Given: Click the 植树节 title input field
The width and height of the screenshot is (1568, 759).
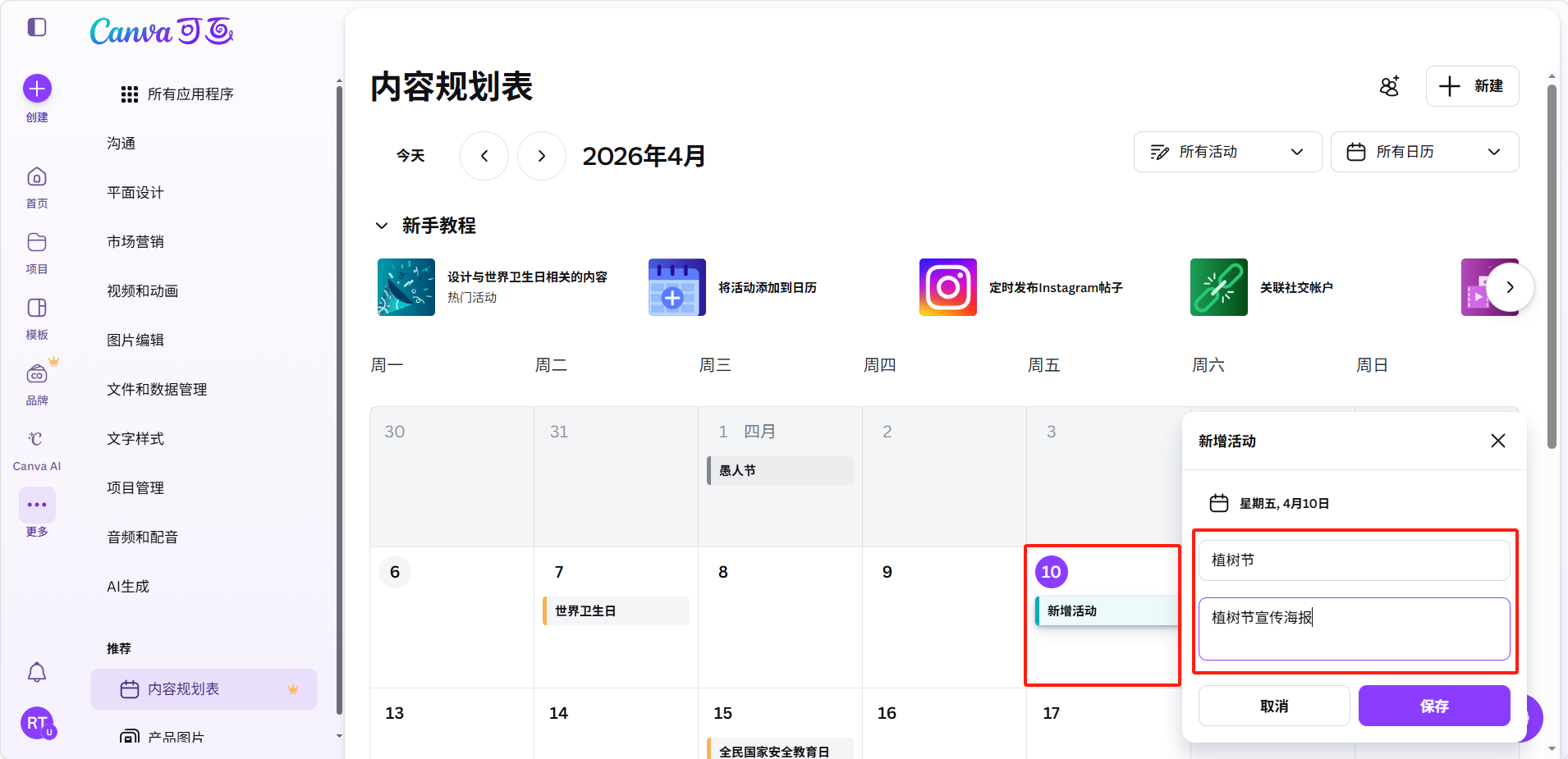Looking at the screenshot, I should tap(1354, 560).
